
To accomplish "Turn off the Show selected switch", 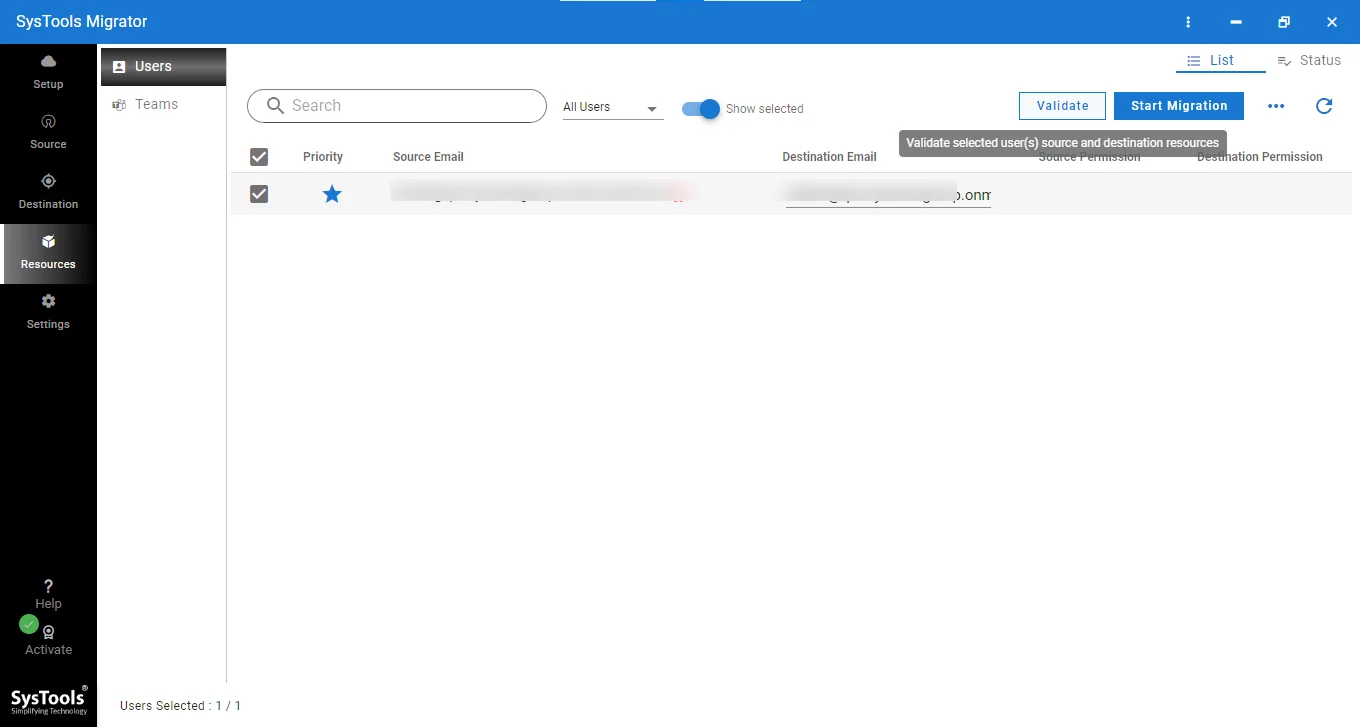I will [701, 109].
